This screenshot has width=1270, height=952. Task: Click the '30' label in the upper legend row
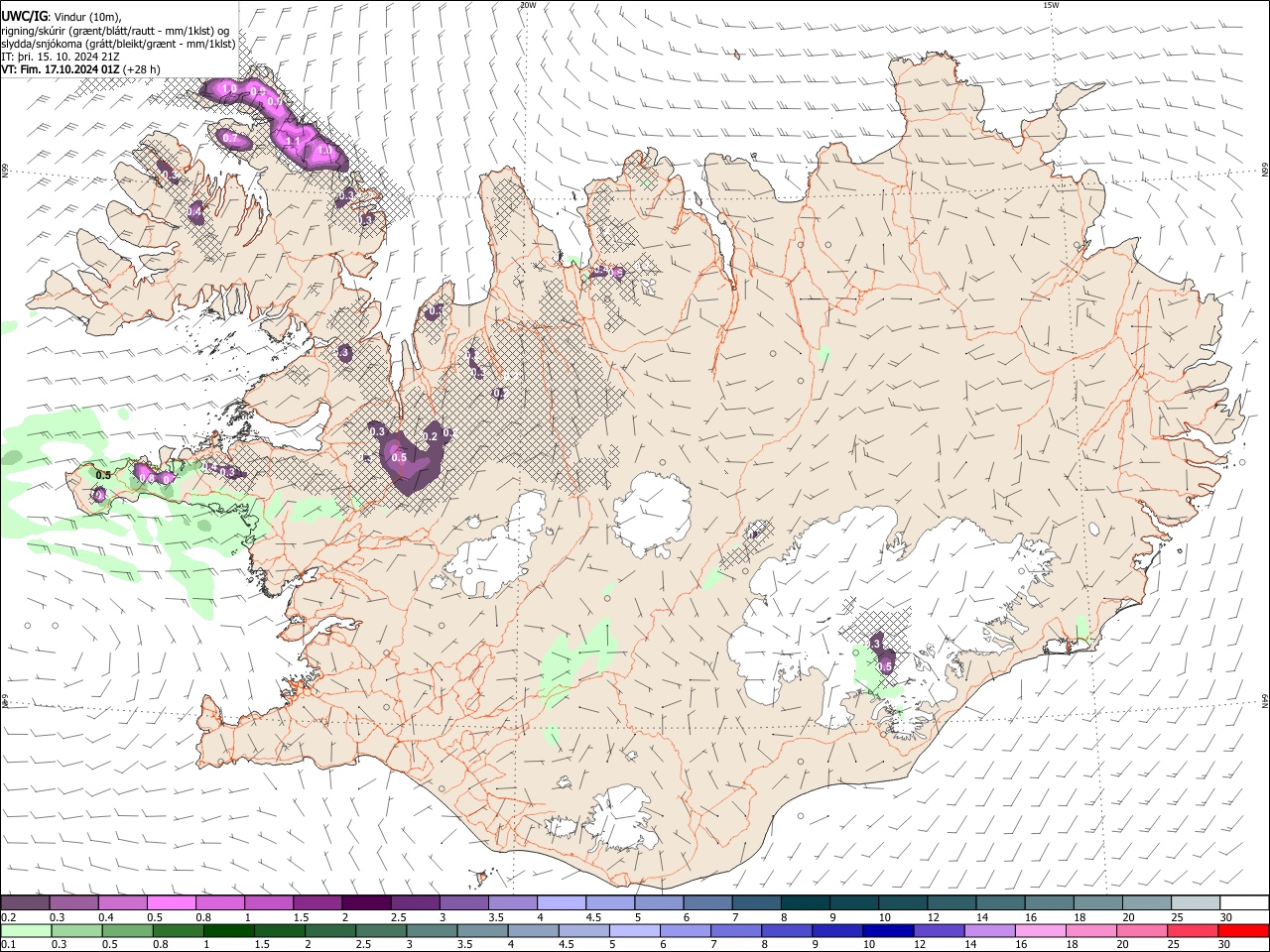(1226, 917)
